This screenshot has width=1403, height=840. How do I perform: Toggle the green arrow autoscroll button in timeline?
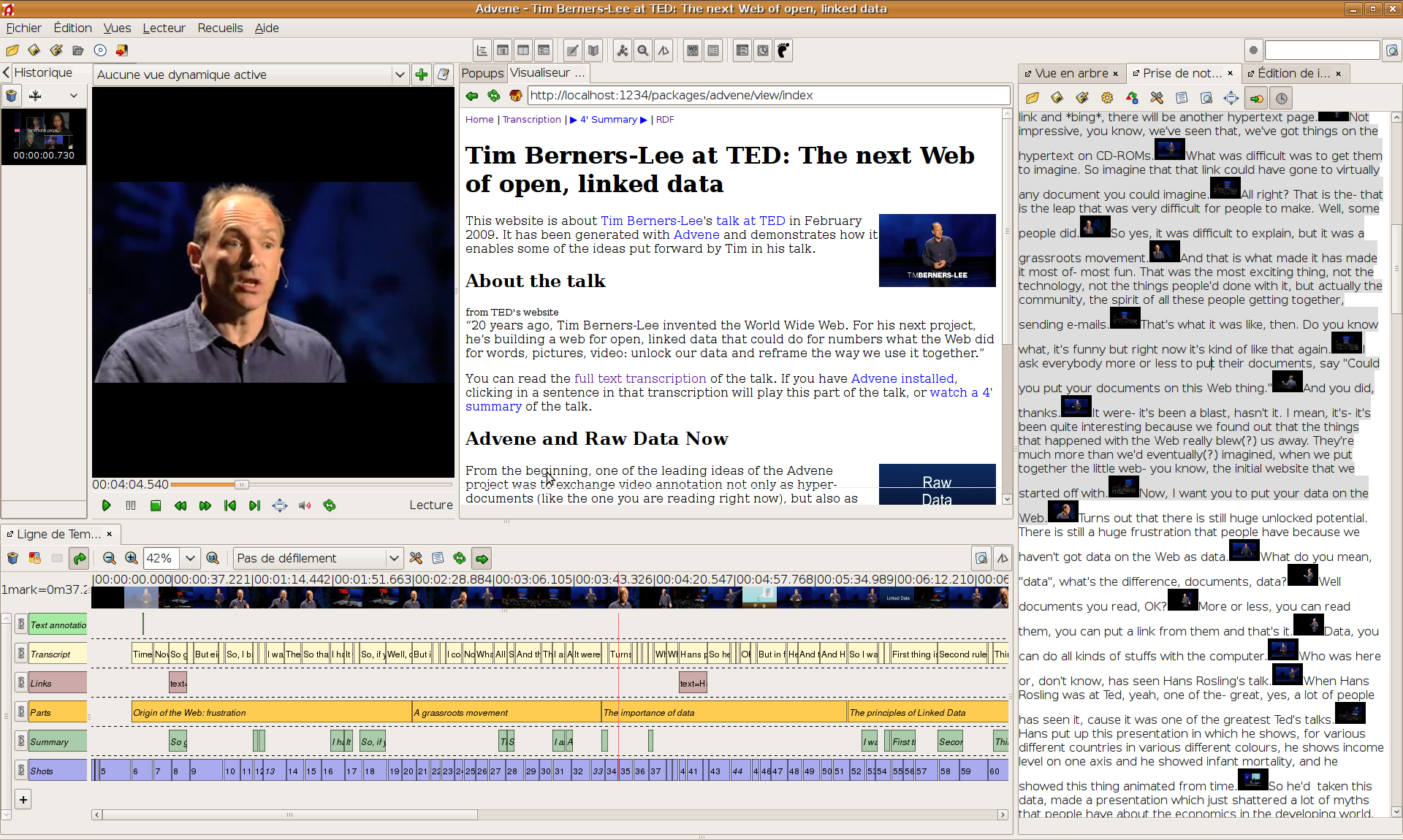click(482, 559)
